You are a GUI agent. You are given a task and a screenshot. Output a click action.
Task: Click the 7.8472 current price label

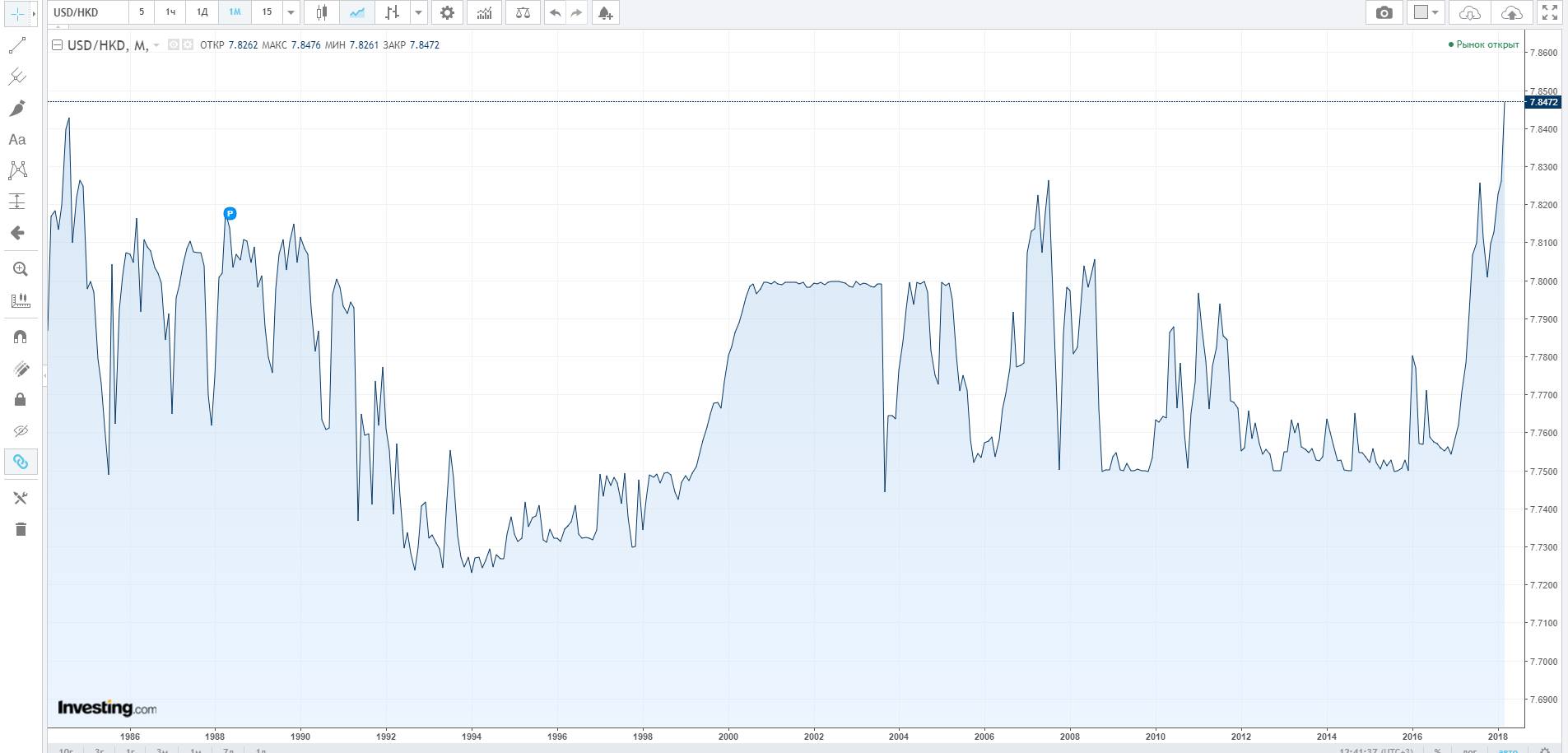point(1542,102)
